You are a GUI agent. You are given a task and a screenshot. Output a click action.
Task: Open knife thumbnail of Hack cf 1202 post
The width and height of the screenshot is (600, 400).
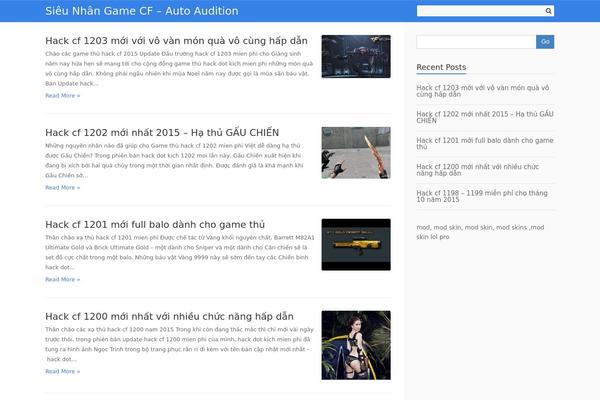(356, 153)
